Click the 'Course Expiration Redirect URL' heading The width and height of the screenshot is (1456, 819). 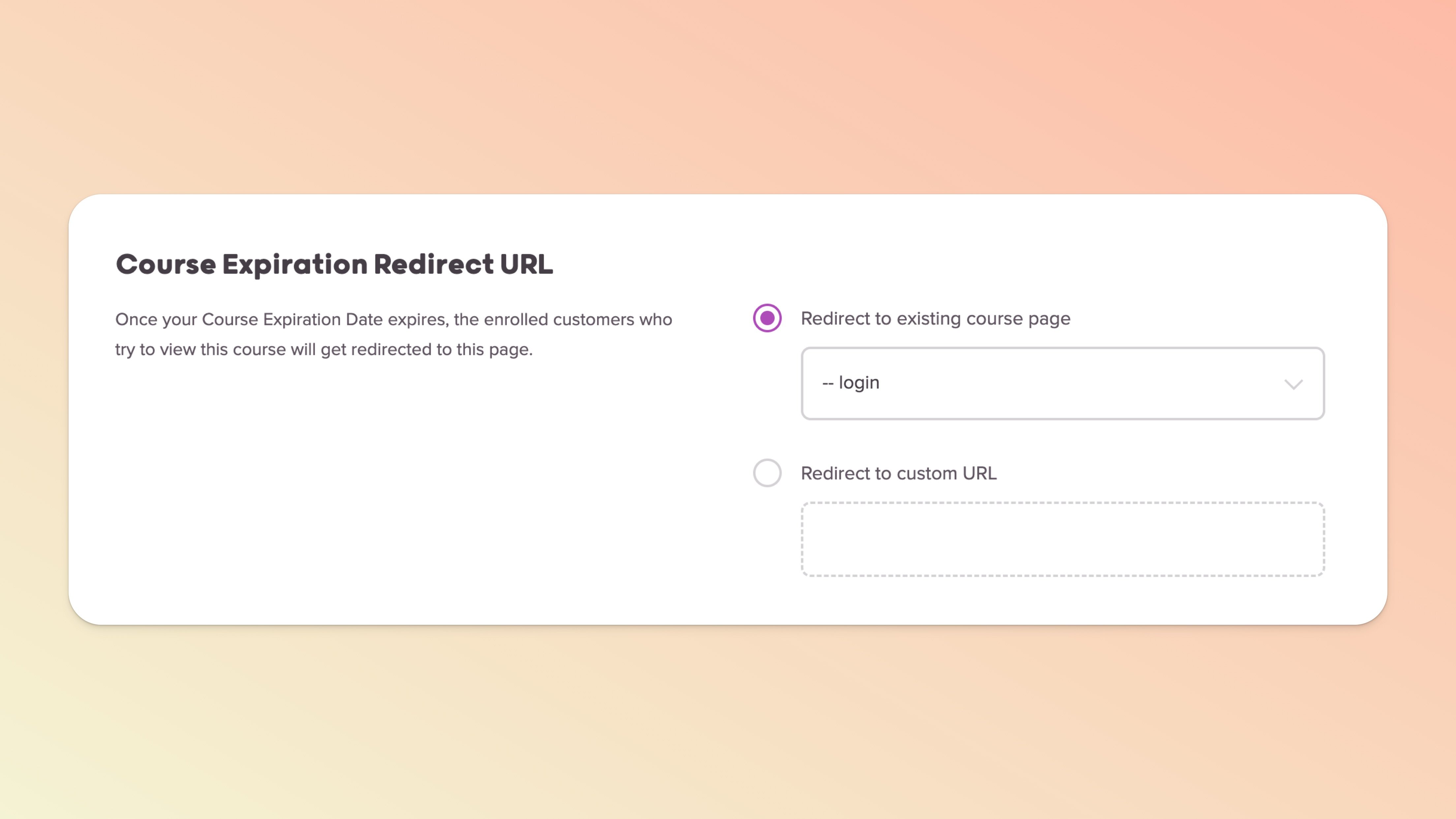pos(334,264)
